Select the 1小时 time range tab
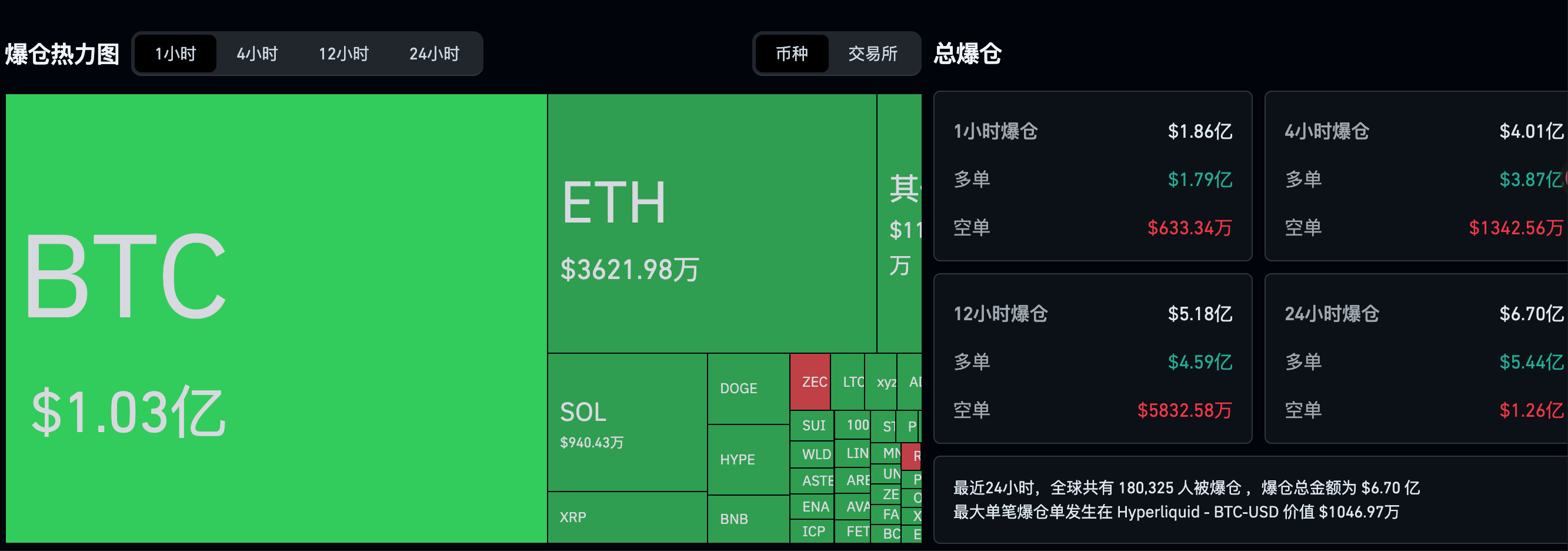The width and height of the screenshot is (1568, 551). tap(175, 54)
